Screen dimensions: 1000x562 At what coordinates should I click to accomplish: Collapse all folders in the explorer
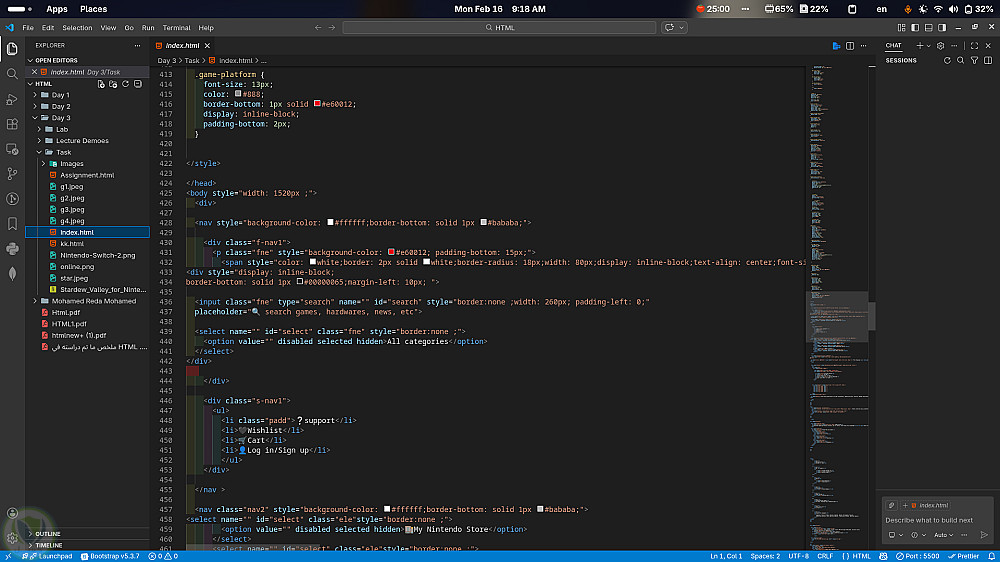point(139,84)
